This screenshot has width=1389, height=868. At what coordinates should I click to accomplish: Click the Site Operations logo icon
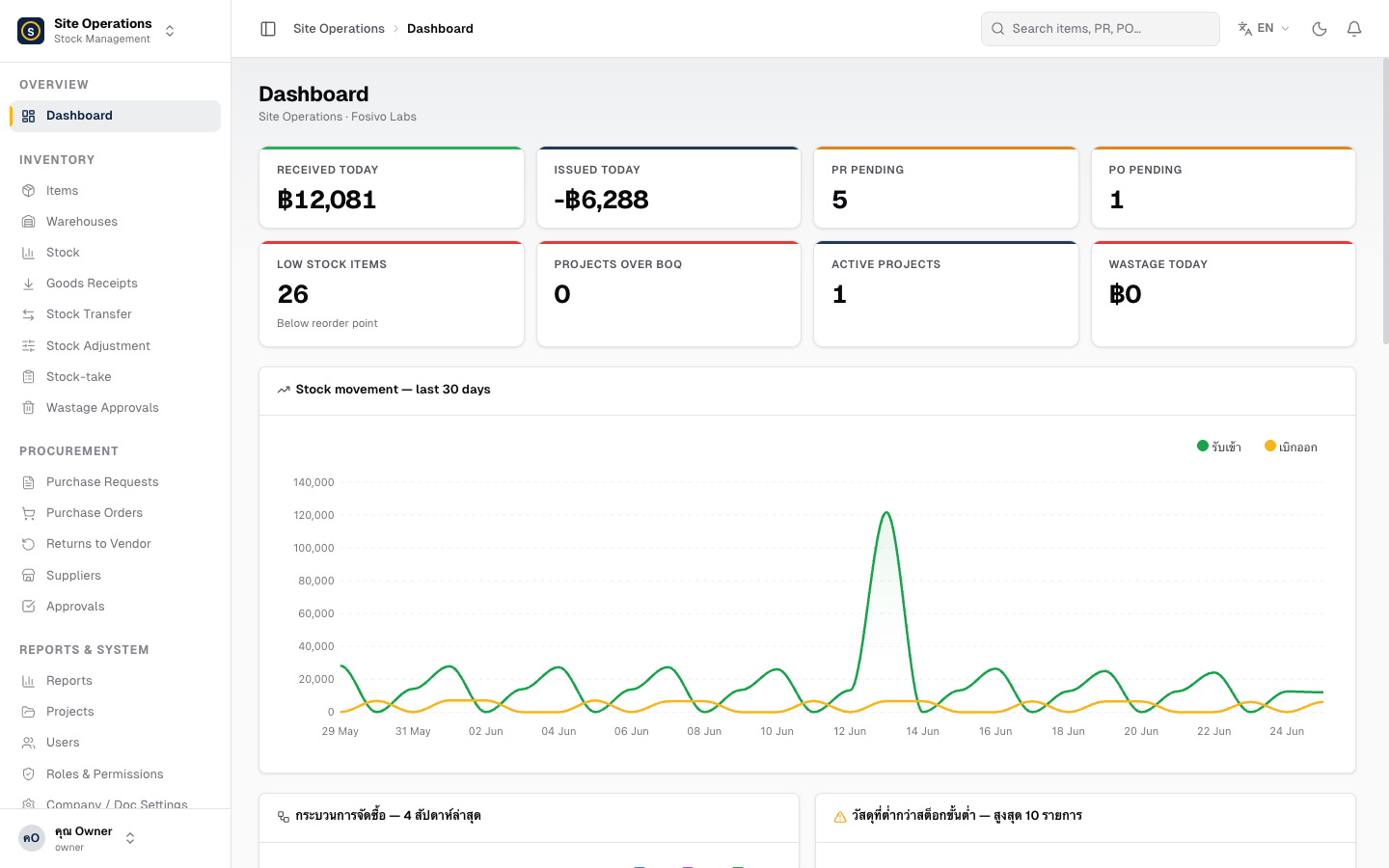click(x=31, y=31)
